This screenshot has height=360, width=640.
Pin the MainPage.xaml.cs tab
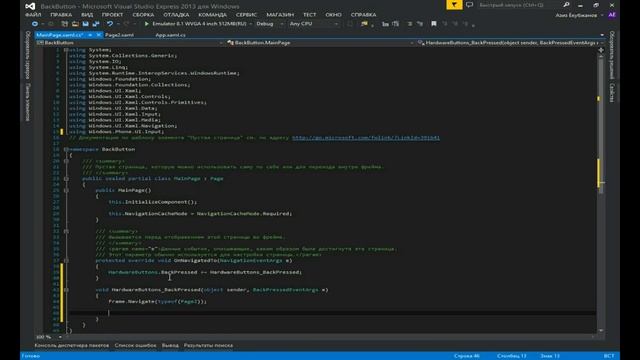click(x=90, y=35)
